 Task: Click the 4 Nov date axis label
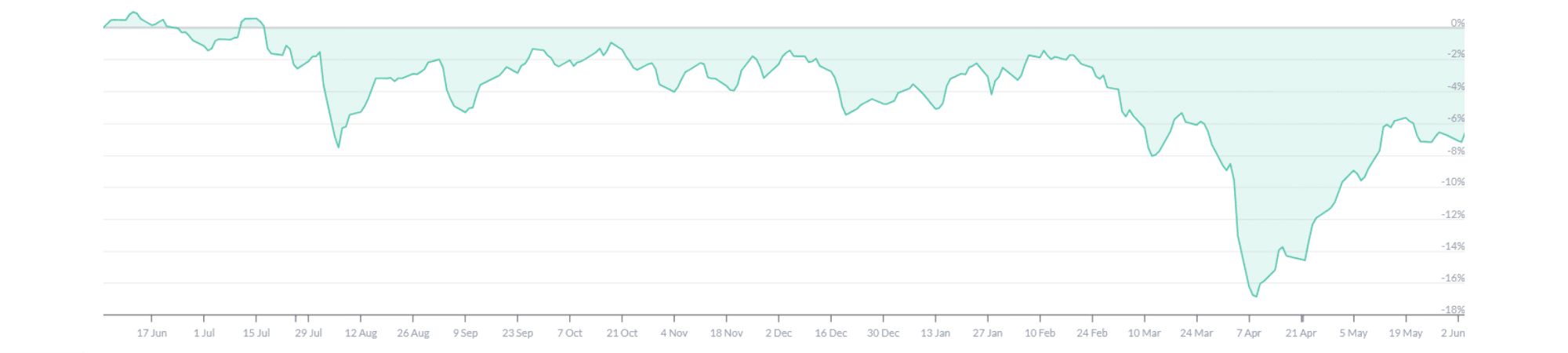point(674,333)
